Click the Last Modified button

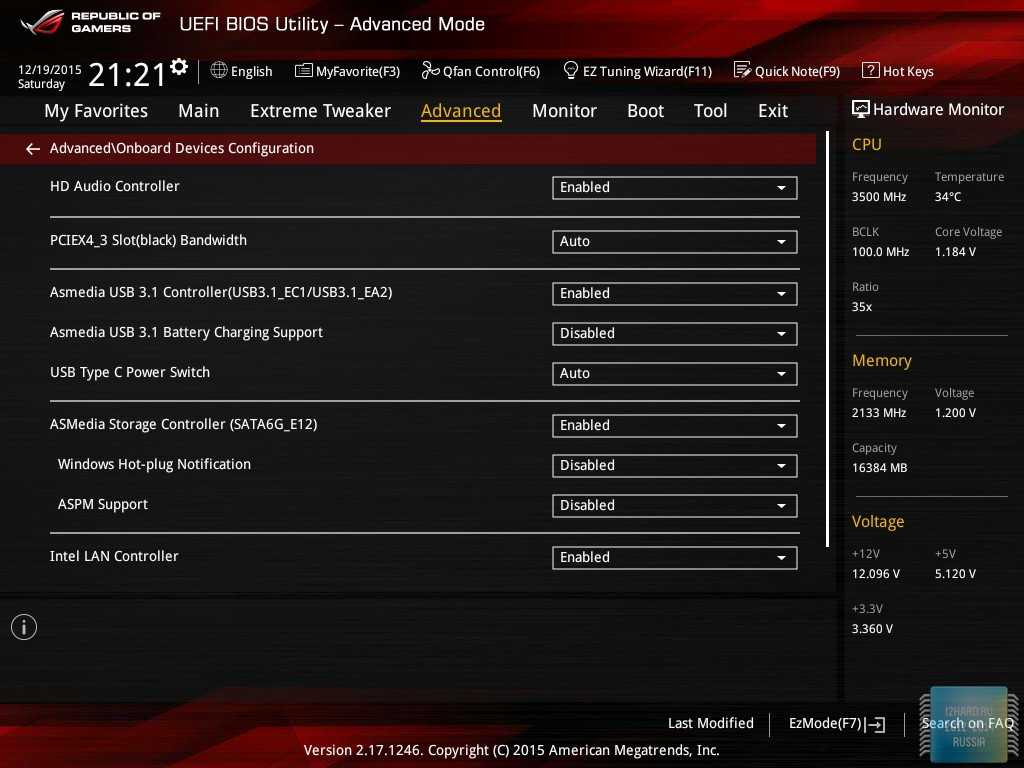710,724
